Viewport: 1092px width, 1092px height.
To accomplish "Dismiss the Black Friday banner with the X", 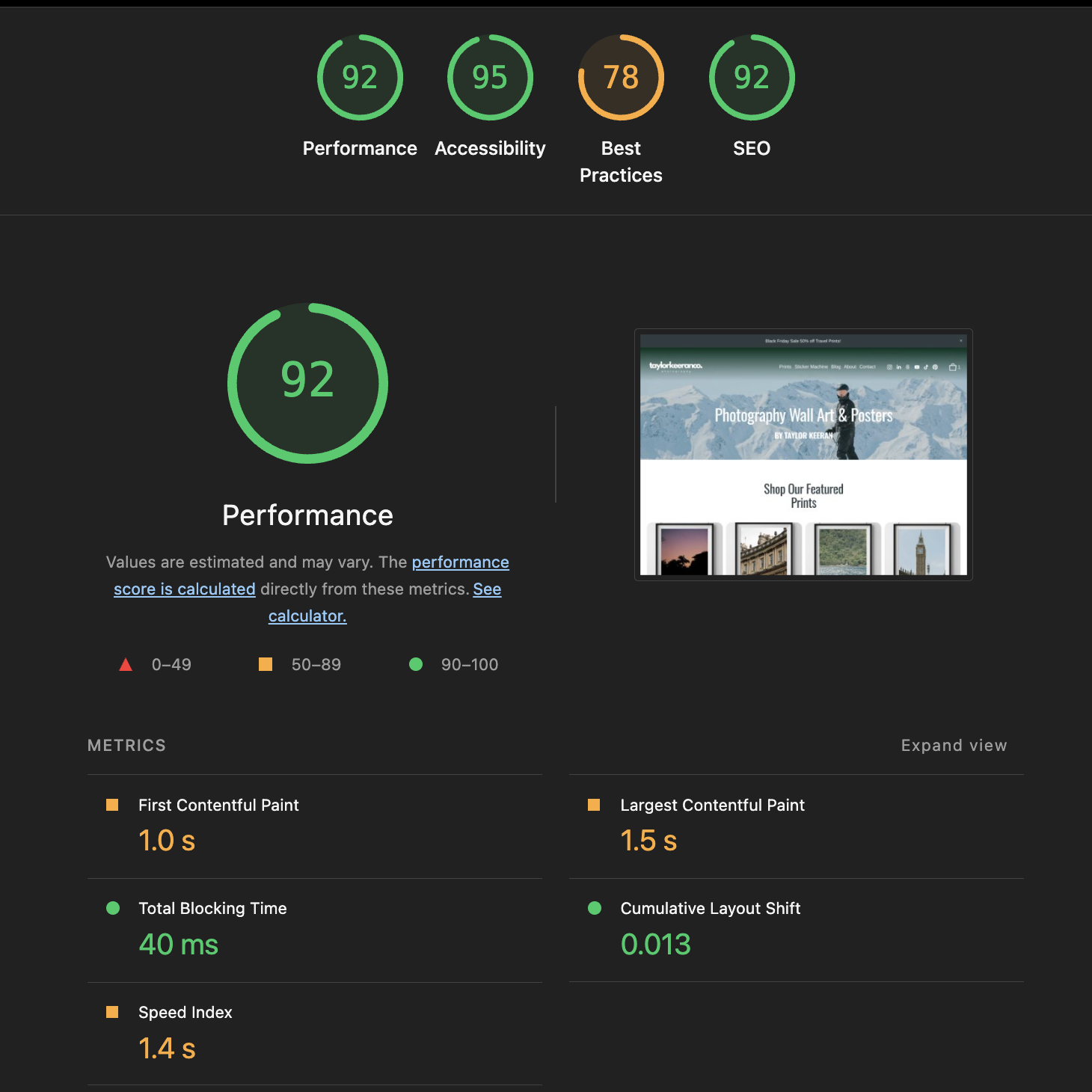I will pyautogui.click(x=961, y=341).
